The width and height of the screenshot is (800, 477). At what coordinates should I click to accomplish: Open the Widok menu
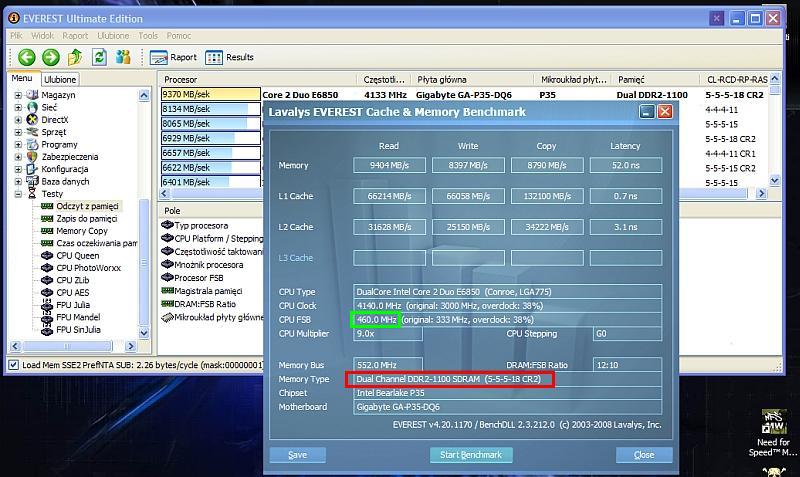pos(42,36)
